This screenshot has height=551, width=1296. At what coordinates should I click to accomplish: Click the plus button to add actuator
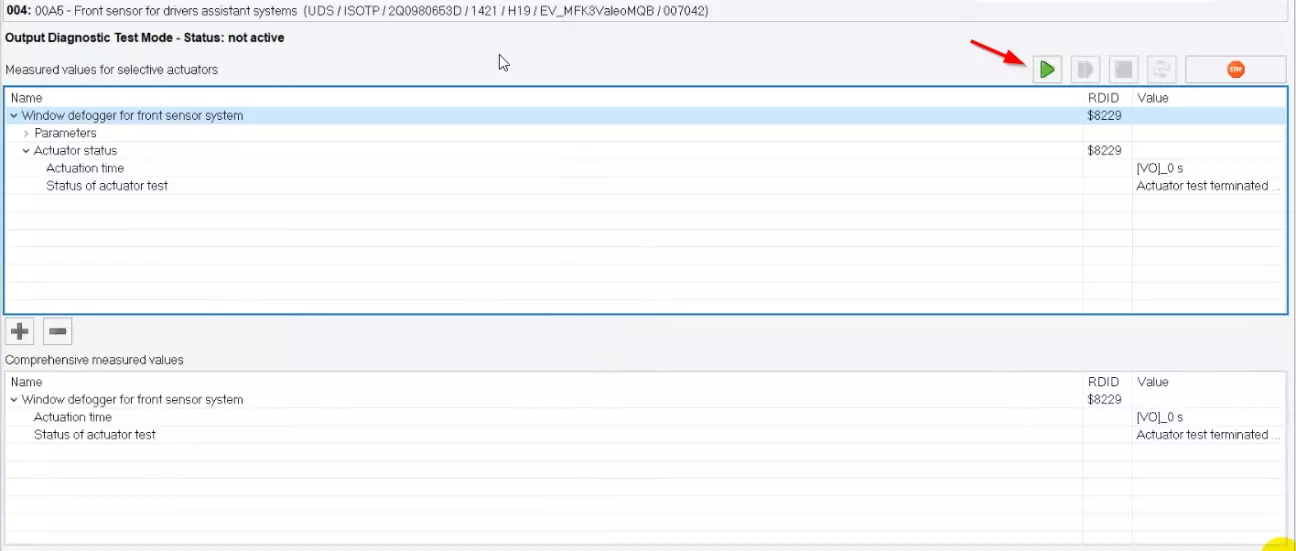point(20,331)
